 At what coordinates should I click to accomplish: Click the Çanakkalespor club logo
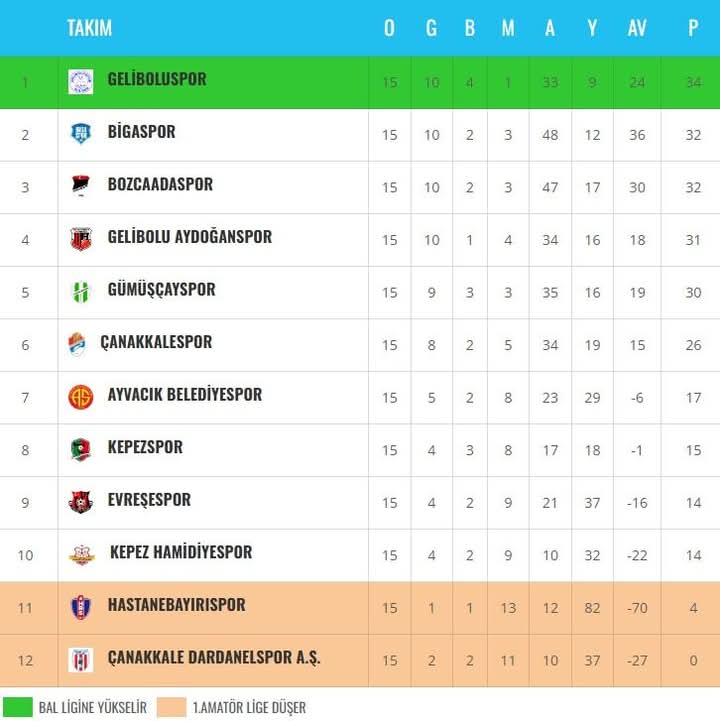[76, 344]
